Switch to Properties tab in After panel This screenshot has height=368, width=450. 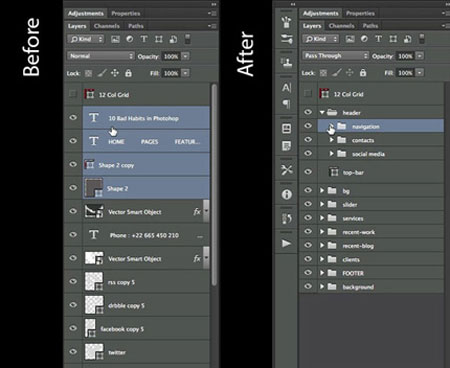click(x=360, y=13)
